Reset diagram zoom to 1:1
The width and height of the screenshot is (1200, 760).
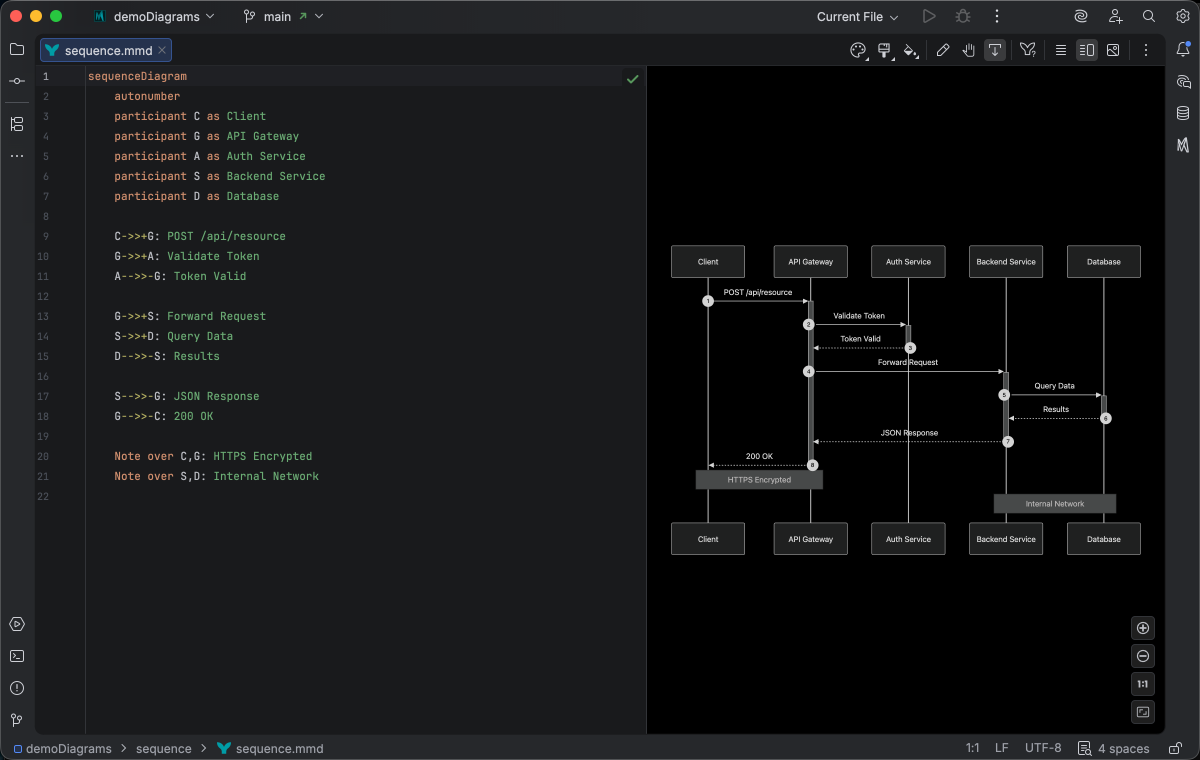(x=1143, y=684)
